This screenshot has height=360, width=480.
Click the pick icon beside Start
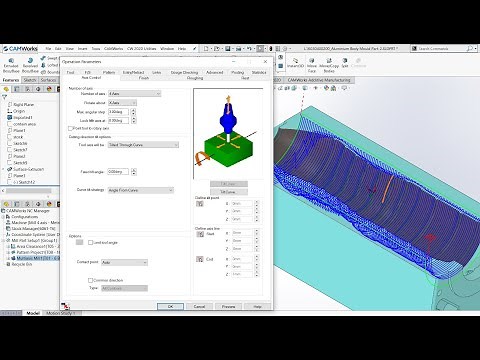point(200,234)
